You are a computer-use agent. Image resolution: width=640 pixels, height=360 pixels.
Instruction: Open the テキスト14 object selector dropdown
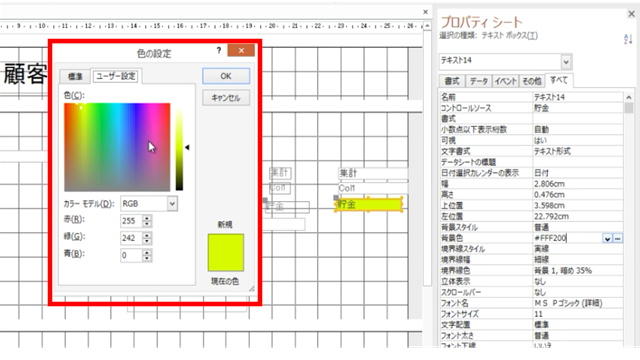(x=566, y=62)
